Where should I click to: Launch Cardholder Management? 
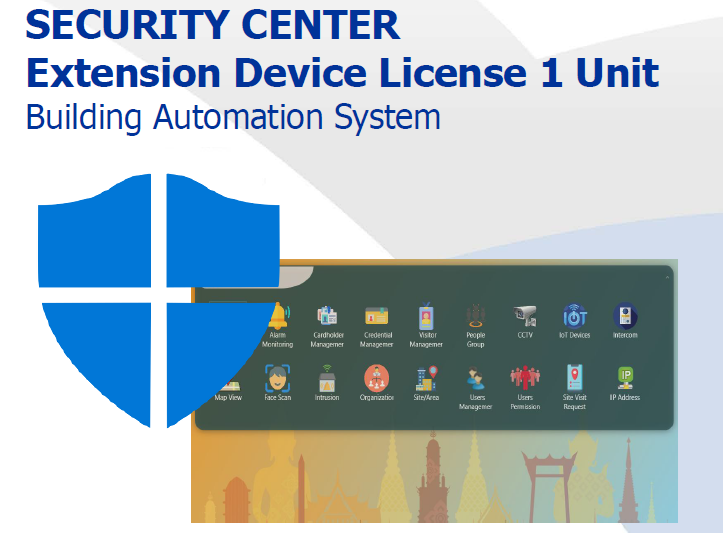tap(327, 318)
